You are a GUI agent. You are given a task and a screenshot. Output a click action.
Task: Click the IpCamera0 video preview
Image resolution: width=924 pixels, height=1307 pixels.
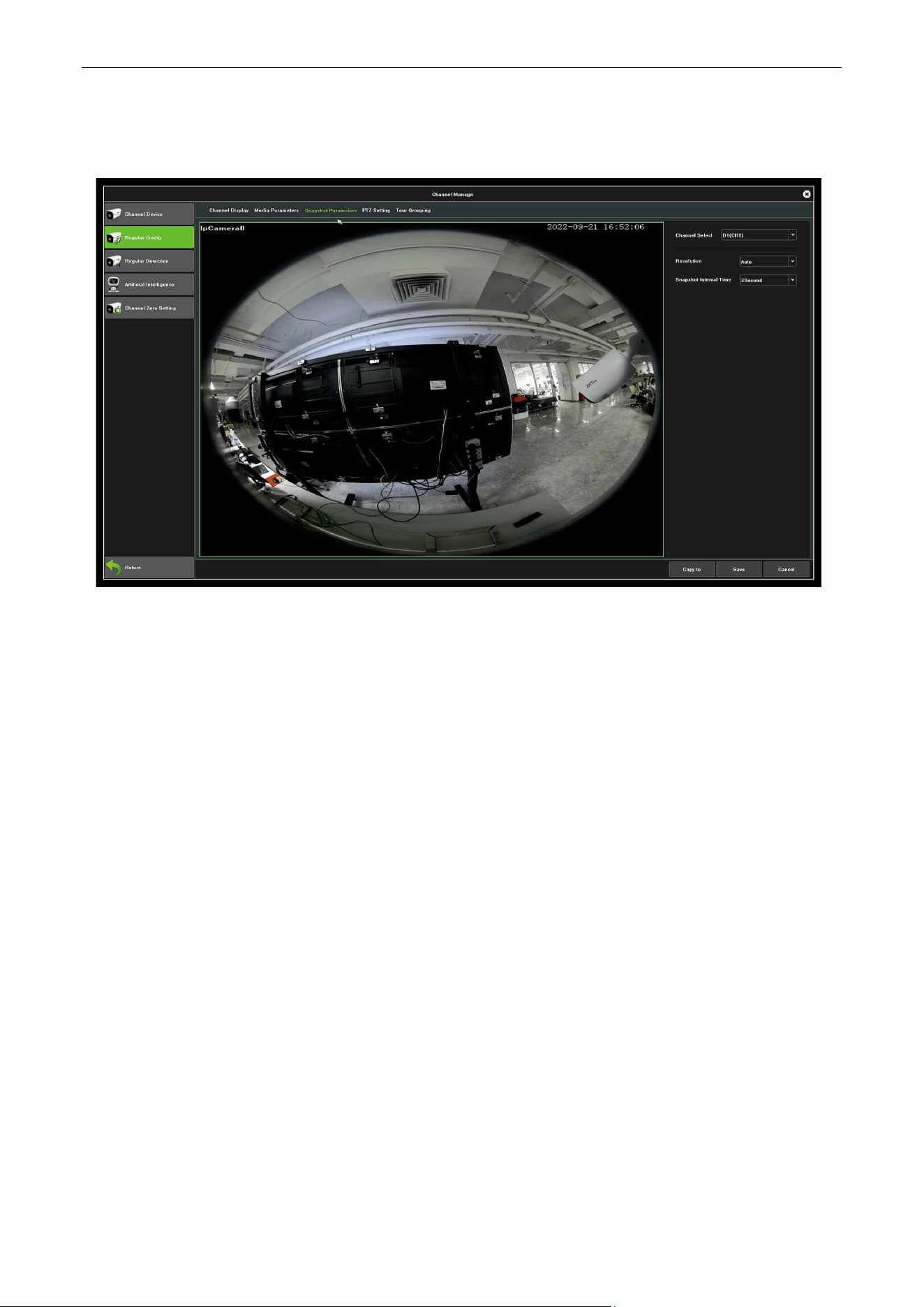click(x=431, y=390)
